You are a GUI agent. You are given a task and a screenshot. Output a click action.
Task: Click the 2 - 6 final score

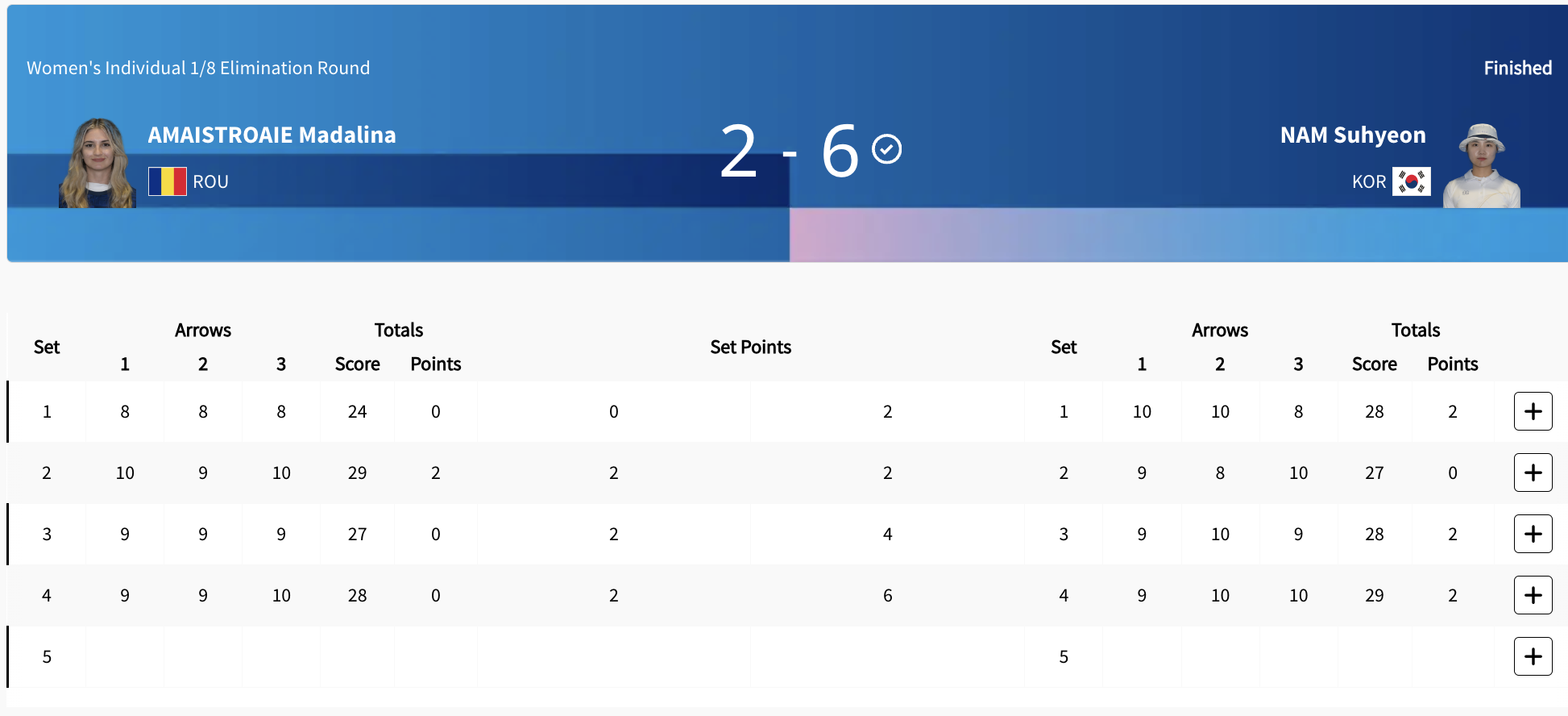789,151
